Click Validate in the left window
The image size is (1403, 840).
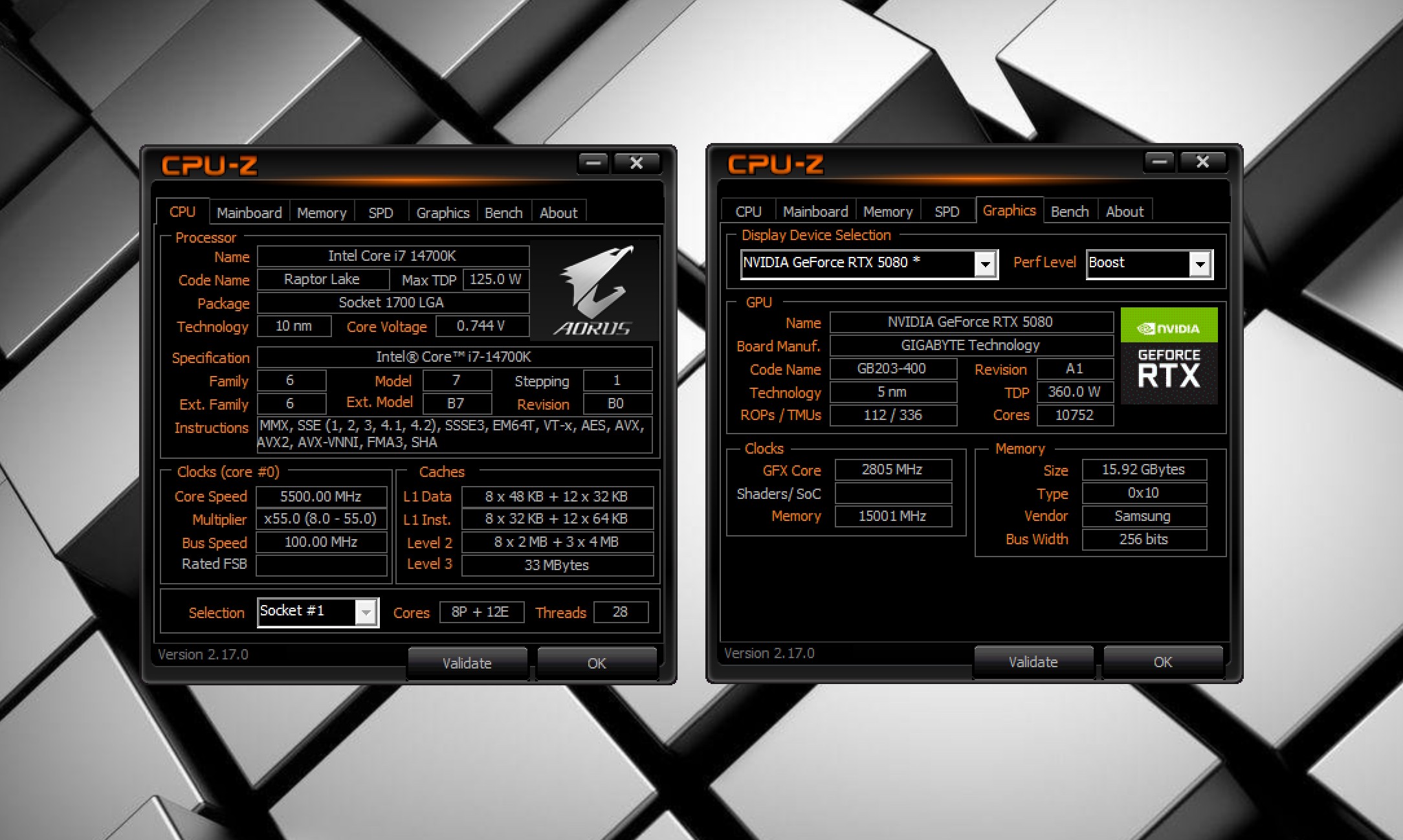[467, 663]
